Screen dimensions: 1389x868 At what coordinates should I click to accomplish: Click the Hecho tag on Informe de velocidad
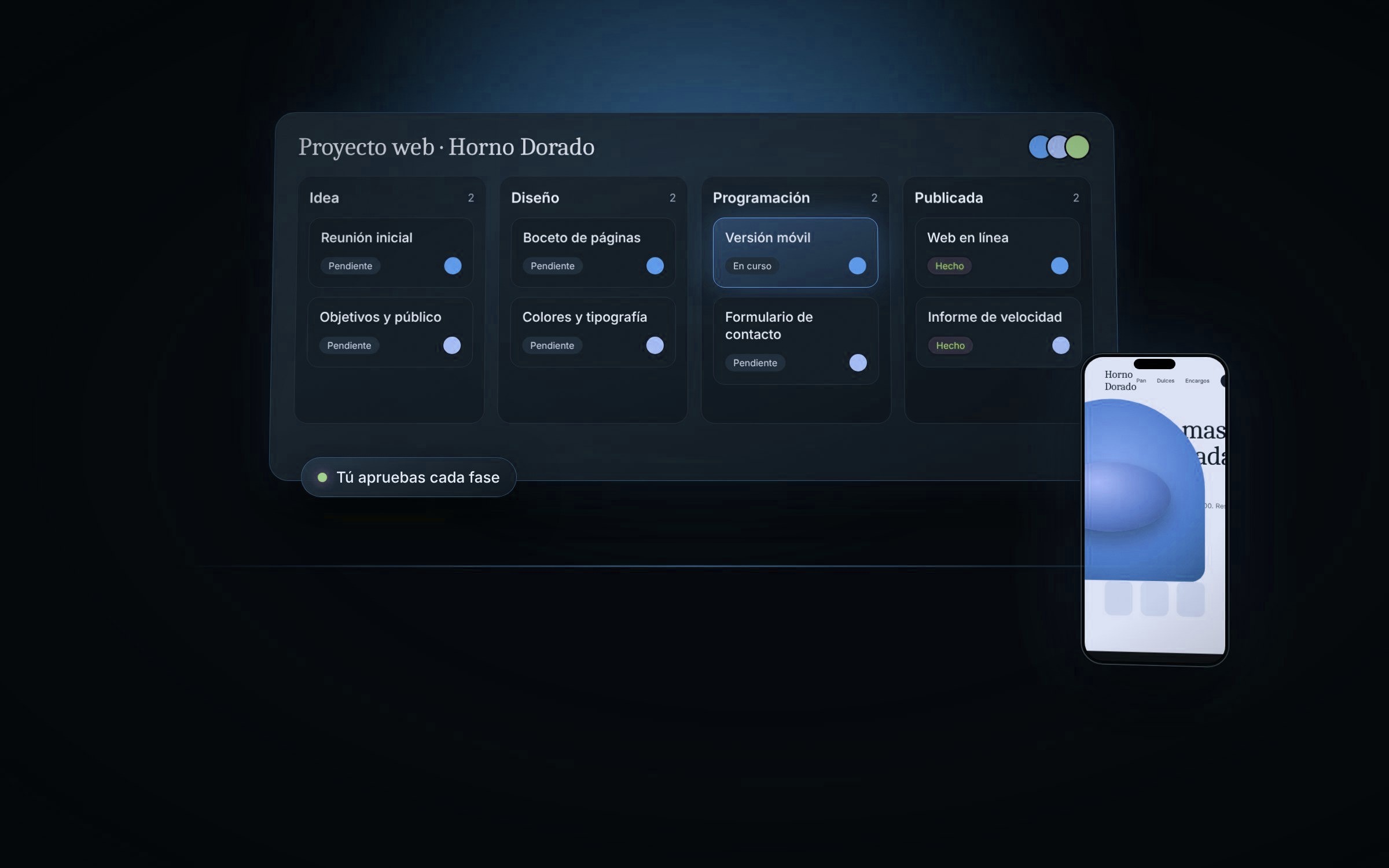tap(950, 345)
